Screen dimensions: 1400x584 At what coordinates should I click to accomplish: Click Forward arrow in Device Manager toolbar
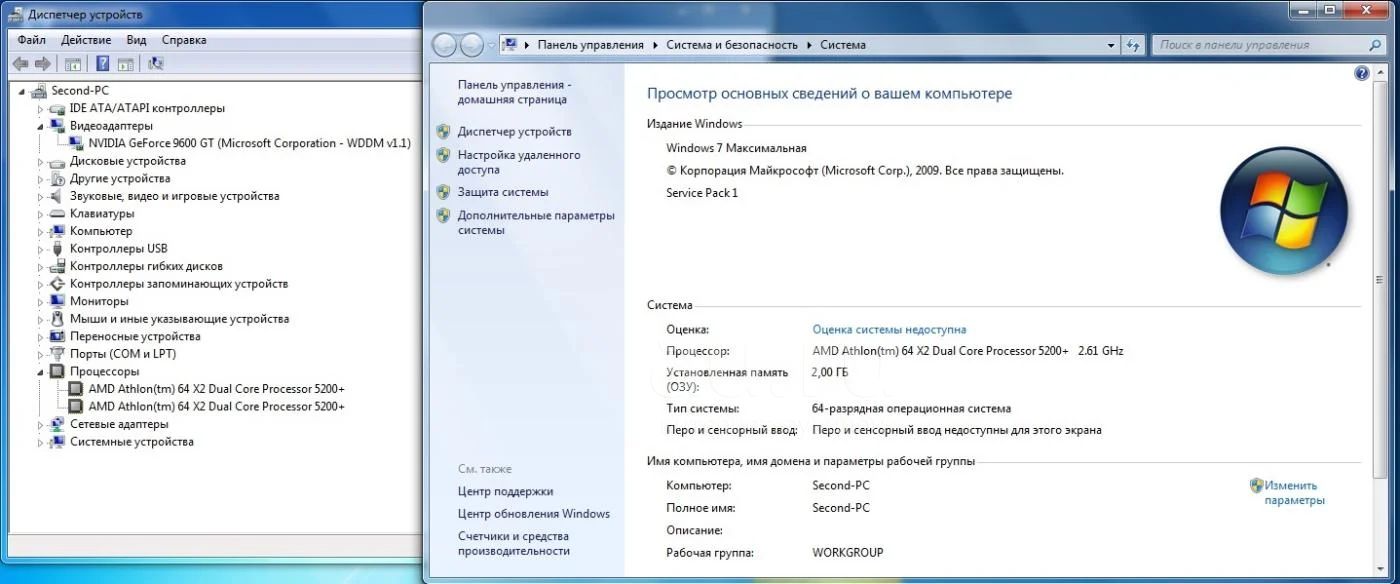pos(45,64)
